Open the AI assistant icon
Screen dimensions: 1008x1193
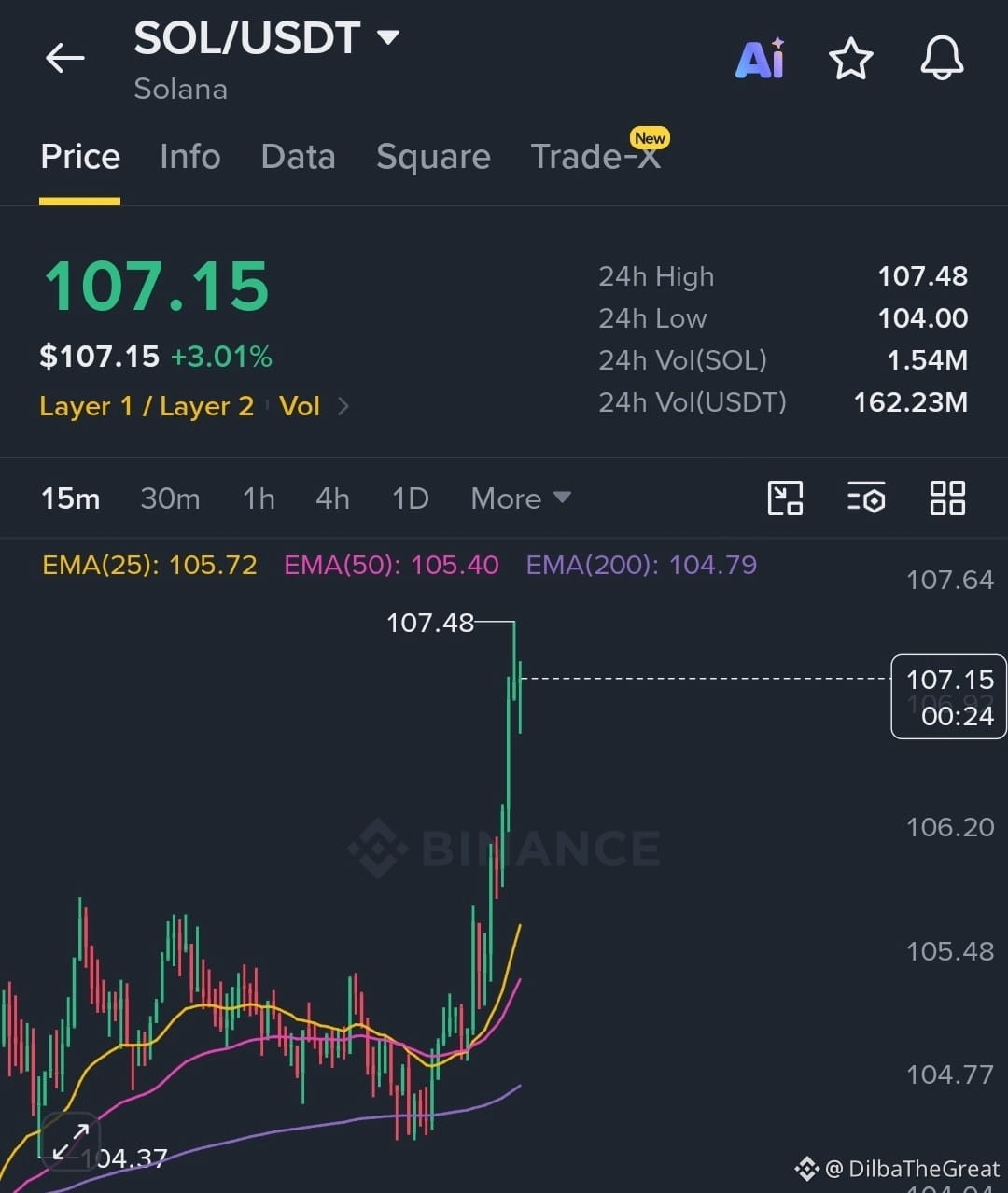coord(760,59)
